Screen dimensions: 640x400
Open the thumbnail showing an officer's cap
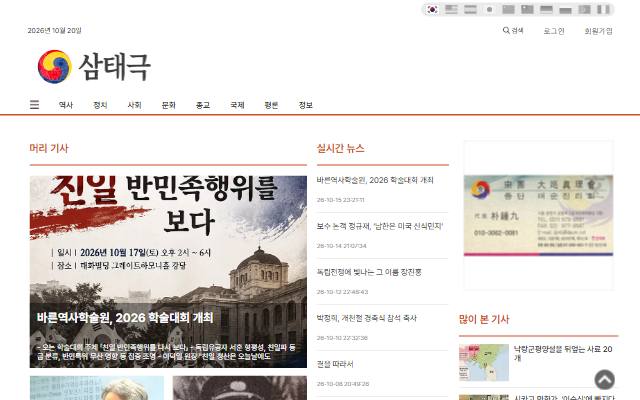pyautogui.click(x=240, y=388)
